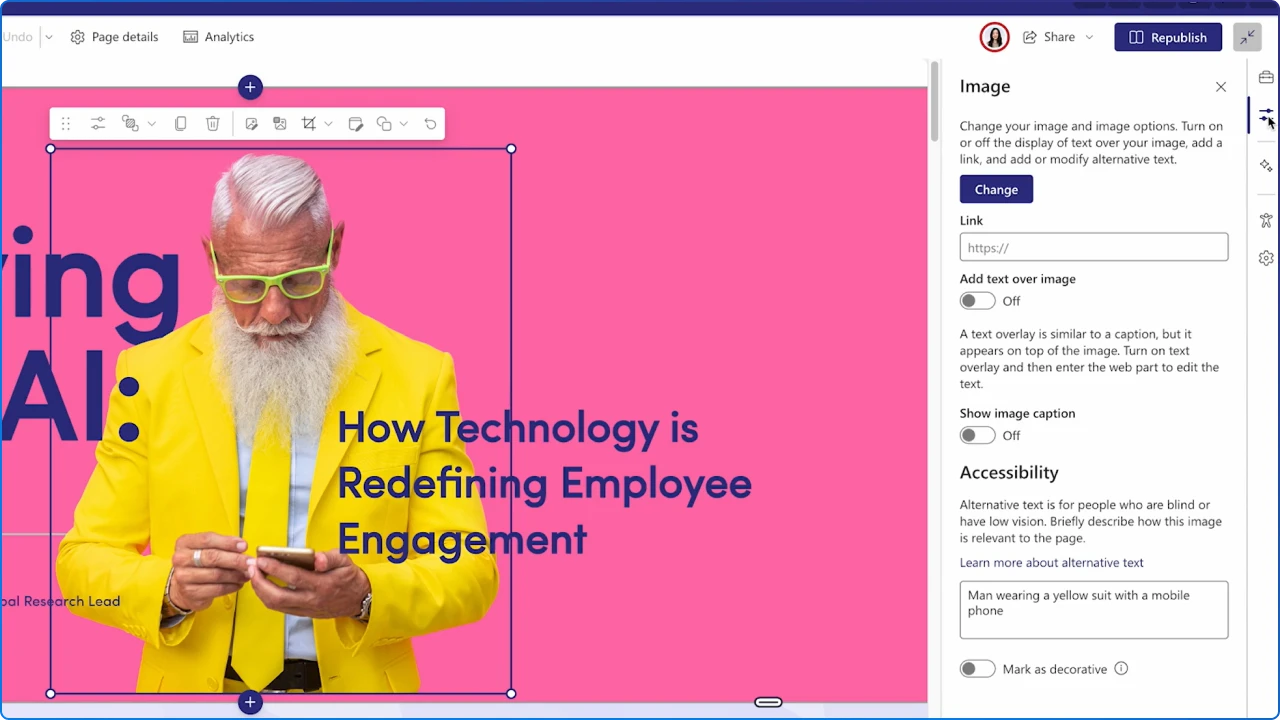Click the replace image icon
Image resolution: width=1280 pixels, height=720 pixels.
click(279, 123)
